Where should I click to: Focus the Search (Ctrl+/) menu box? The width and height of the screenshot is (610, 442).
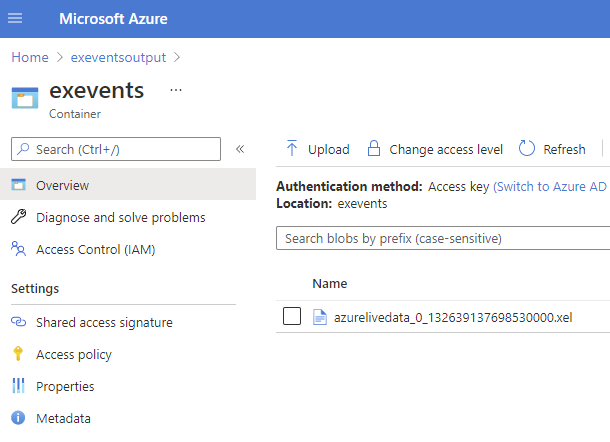coord(116,149)
